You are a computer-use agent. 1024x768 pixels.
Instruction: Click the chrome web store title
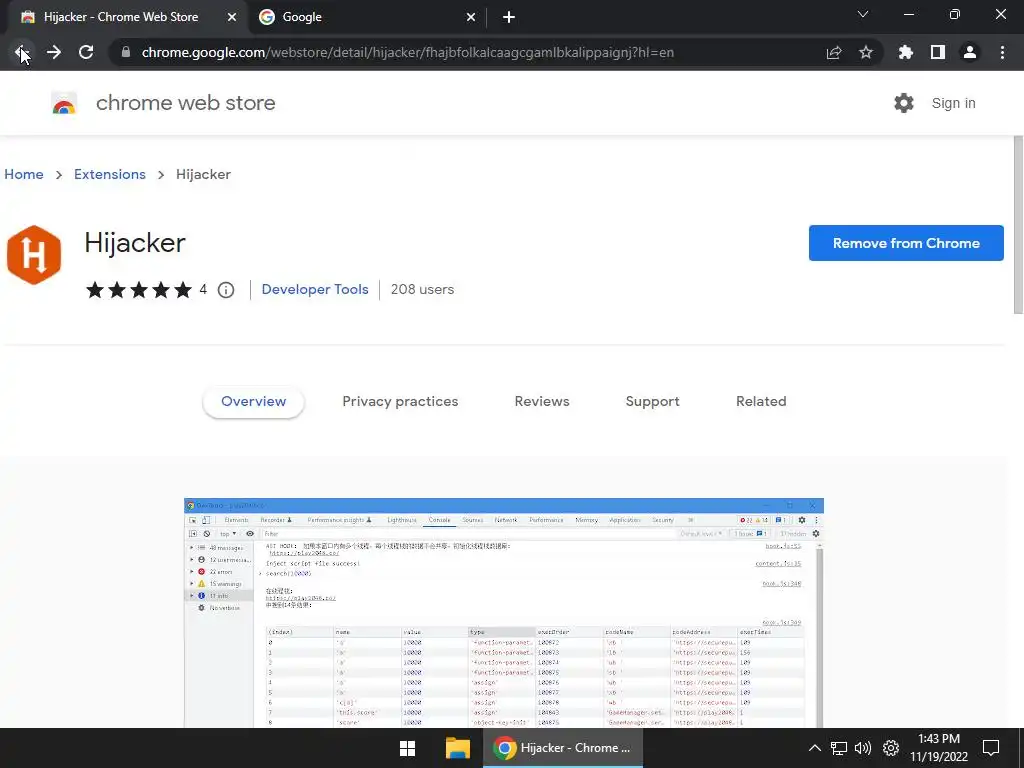pyautogui.click(x=185, y=103)
